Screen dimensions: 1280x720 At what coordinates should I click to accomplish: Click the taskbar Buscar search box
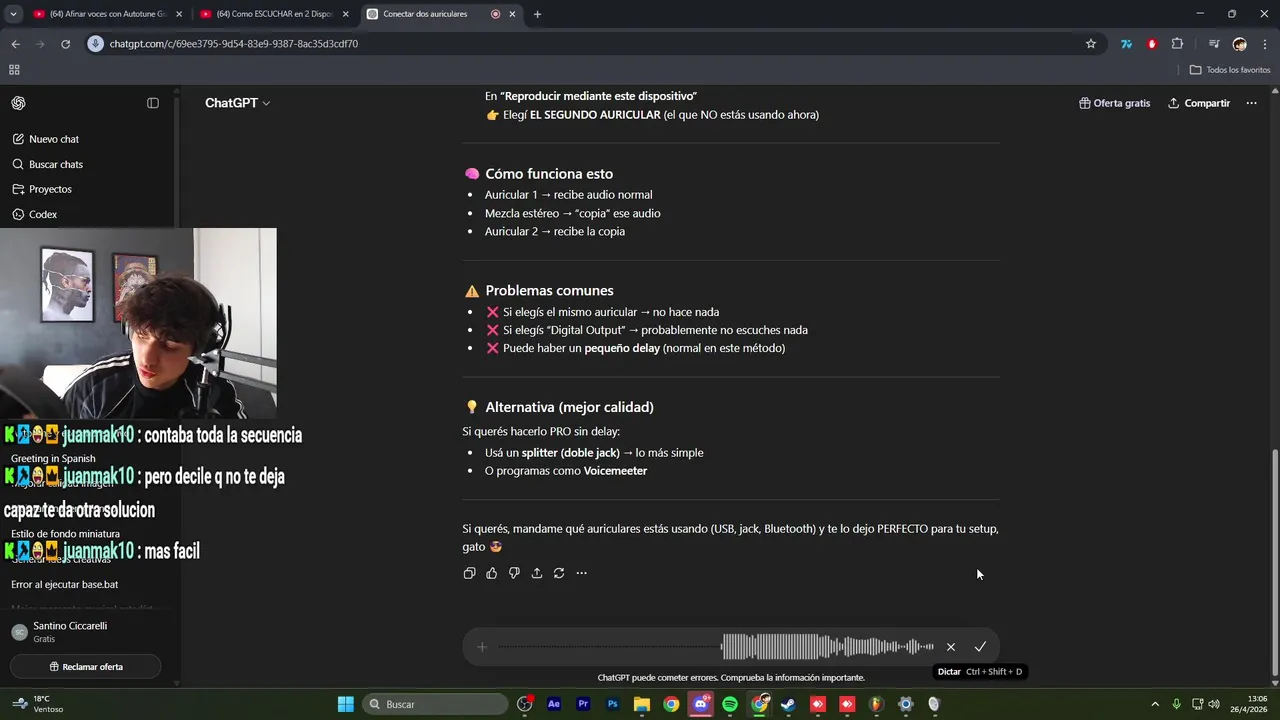pos(434,704)
